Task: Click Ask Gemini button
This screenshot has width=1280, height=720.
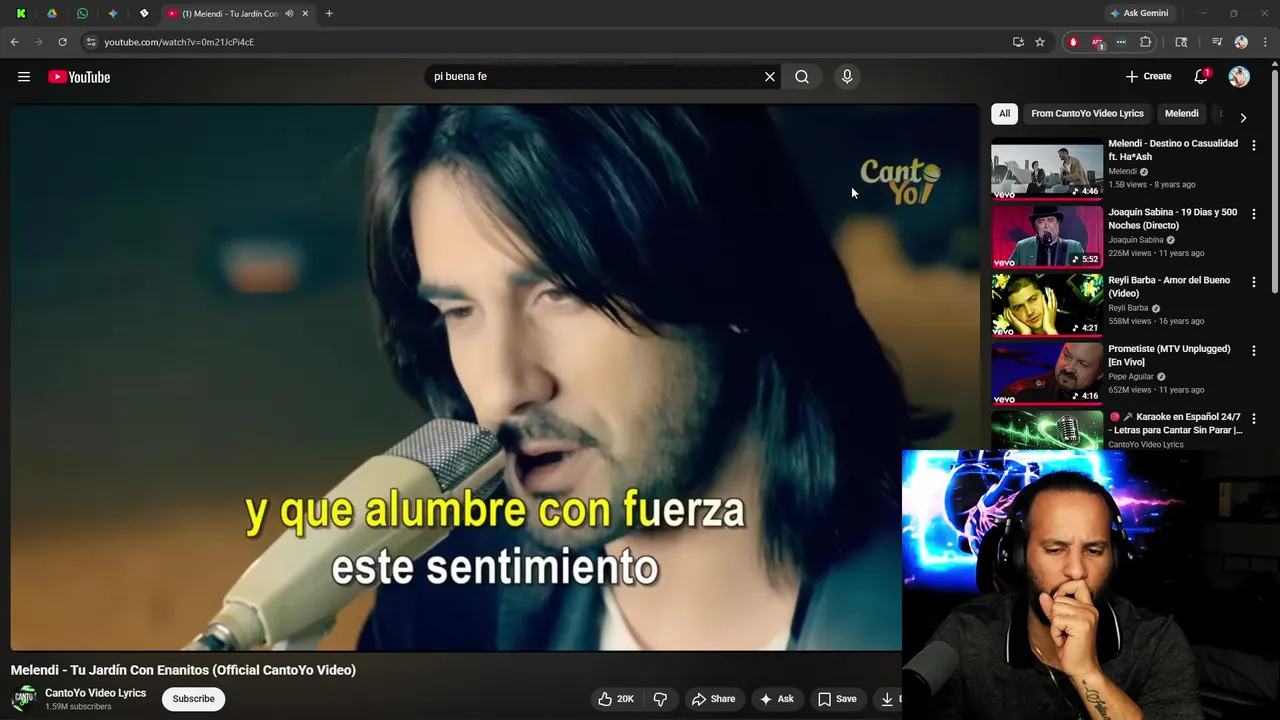Action: (1138, 13)
